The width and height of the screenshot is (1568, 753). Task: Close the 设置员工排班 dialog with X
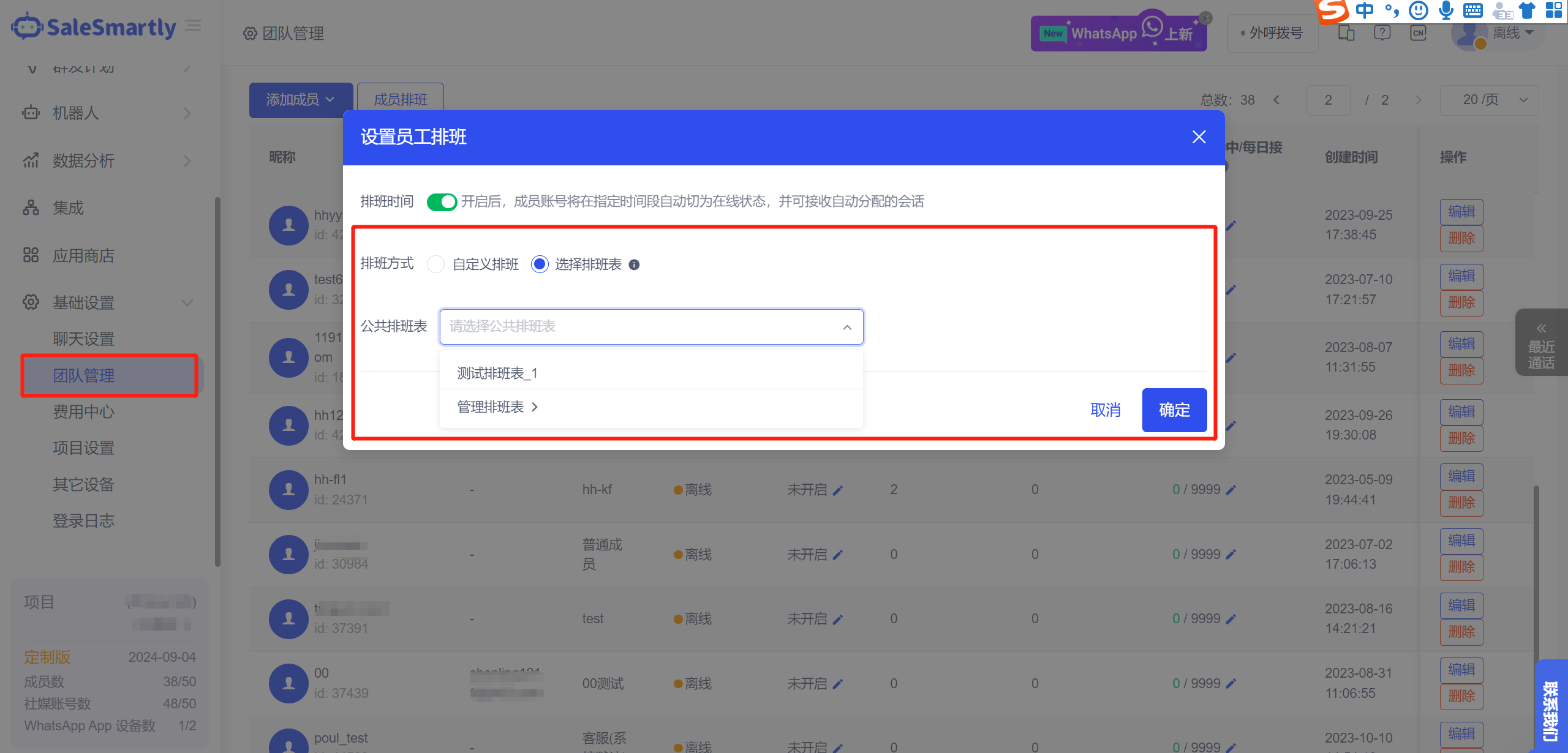pyautogui.click(x=1199, y=137)
